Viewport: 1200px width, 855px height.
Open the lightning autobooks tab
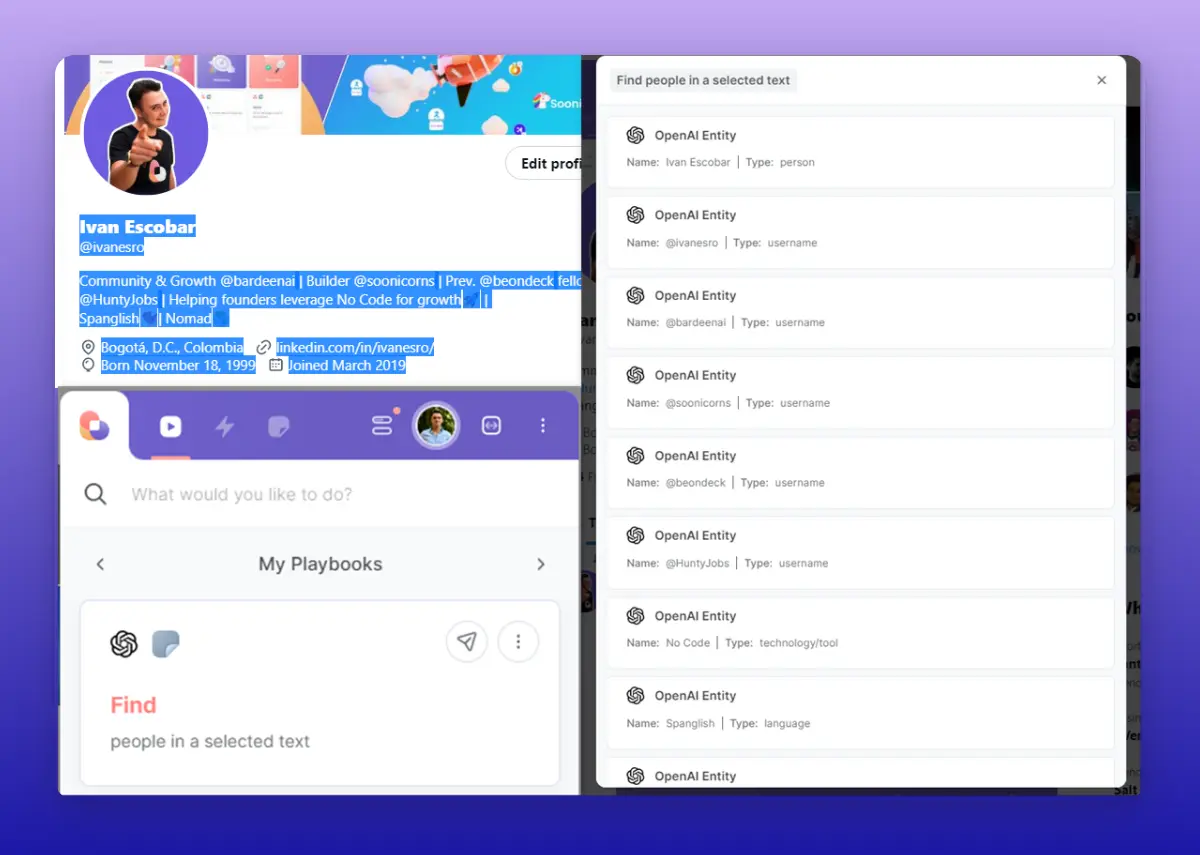click(x=225, y=427)
